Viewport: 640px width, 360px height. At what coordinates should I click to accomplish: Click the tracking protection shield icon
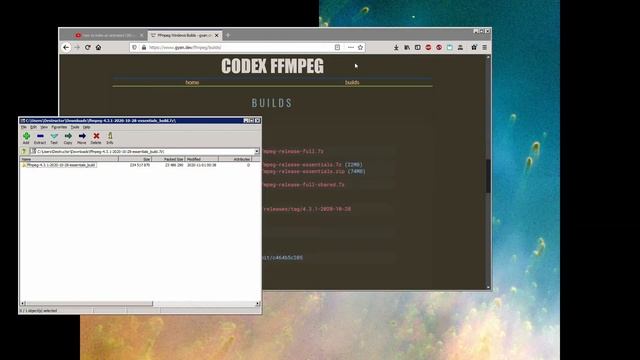135,47
